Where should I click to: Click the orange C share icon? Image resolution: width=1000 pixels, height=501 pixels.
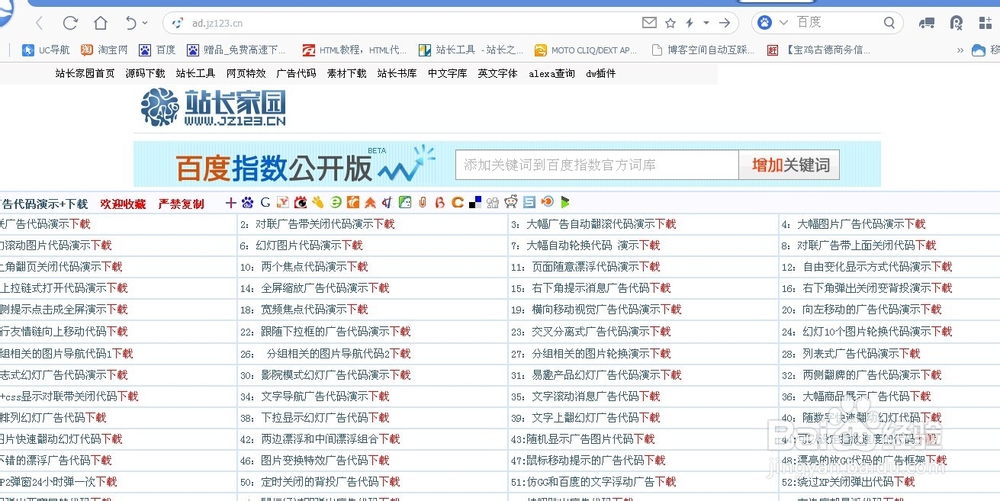pos(457,203)
